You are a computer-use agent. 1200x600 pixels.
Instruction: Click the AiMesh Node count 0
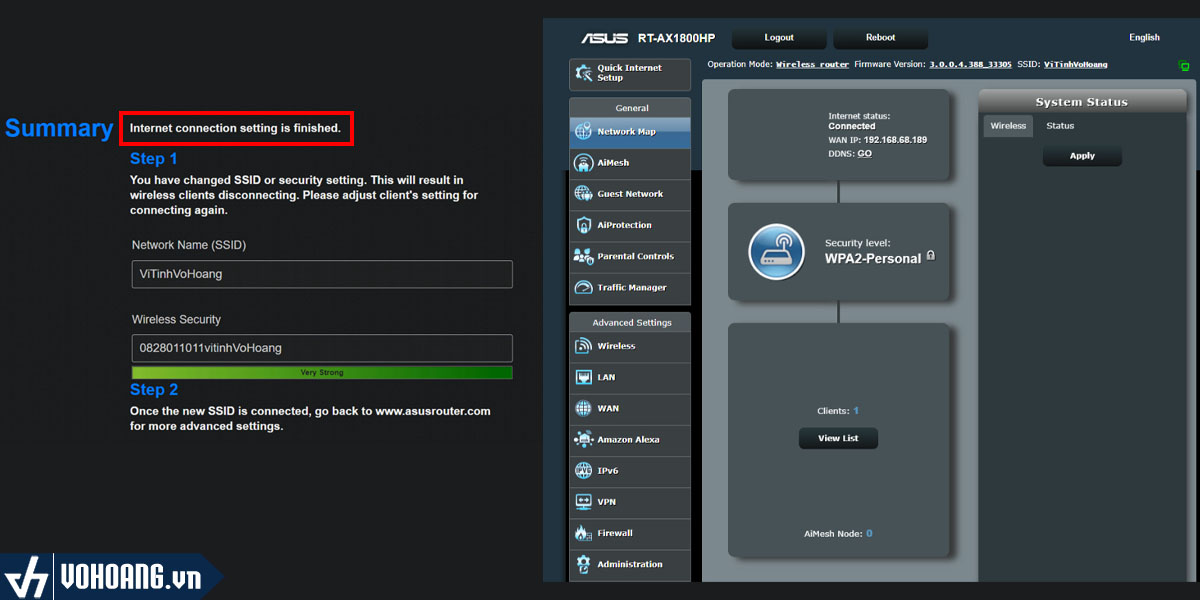pyautogui.click(x=869, y=534)
